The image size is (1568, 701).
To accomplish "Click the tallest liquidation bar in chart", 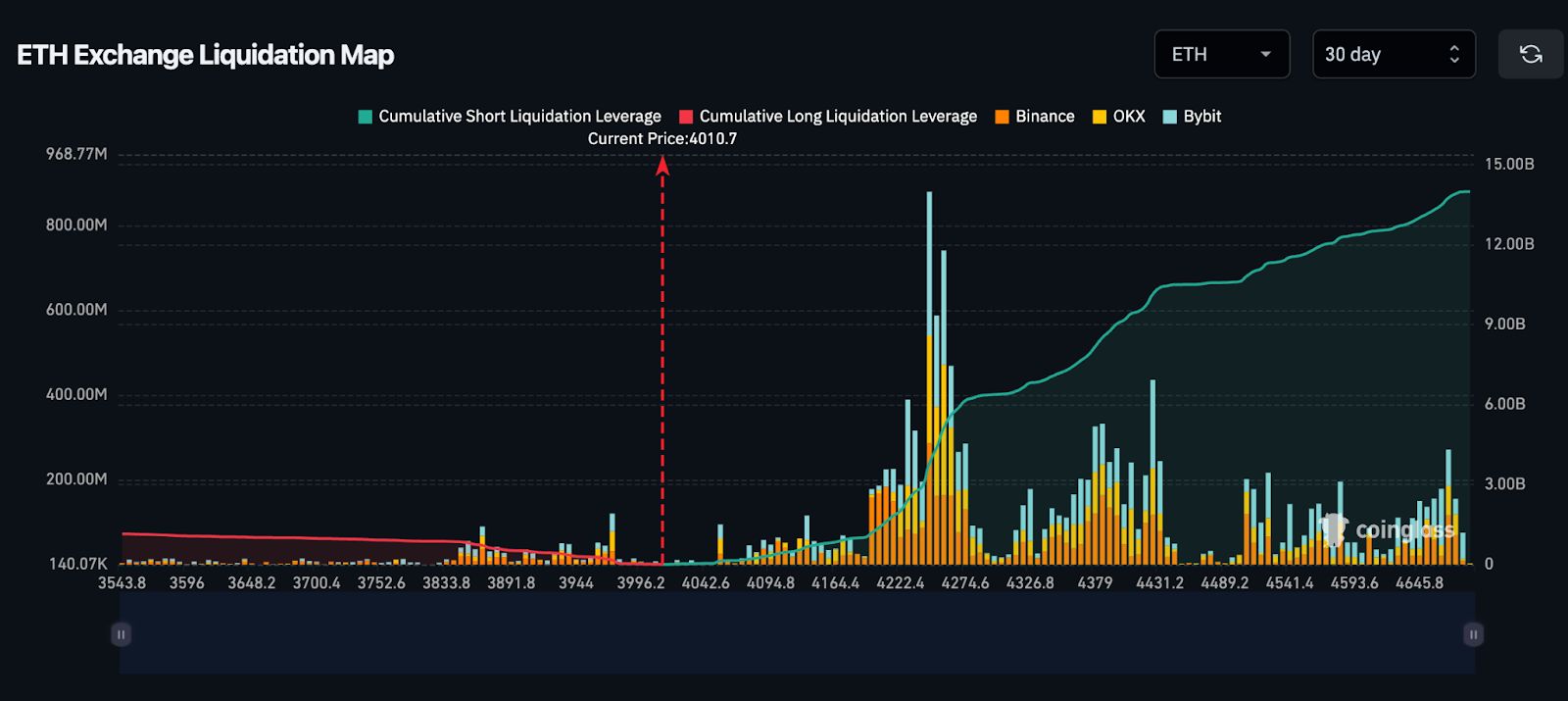I will click(929, 294).
